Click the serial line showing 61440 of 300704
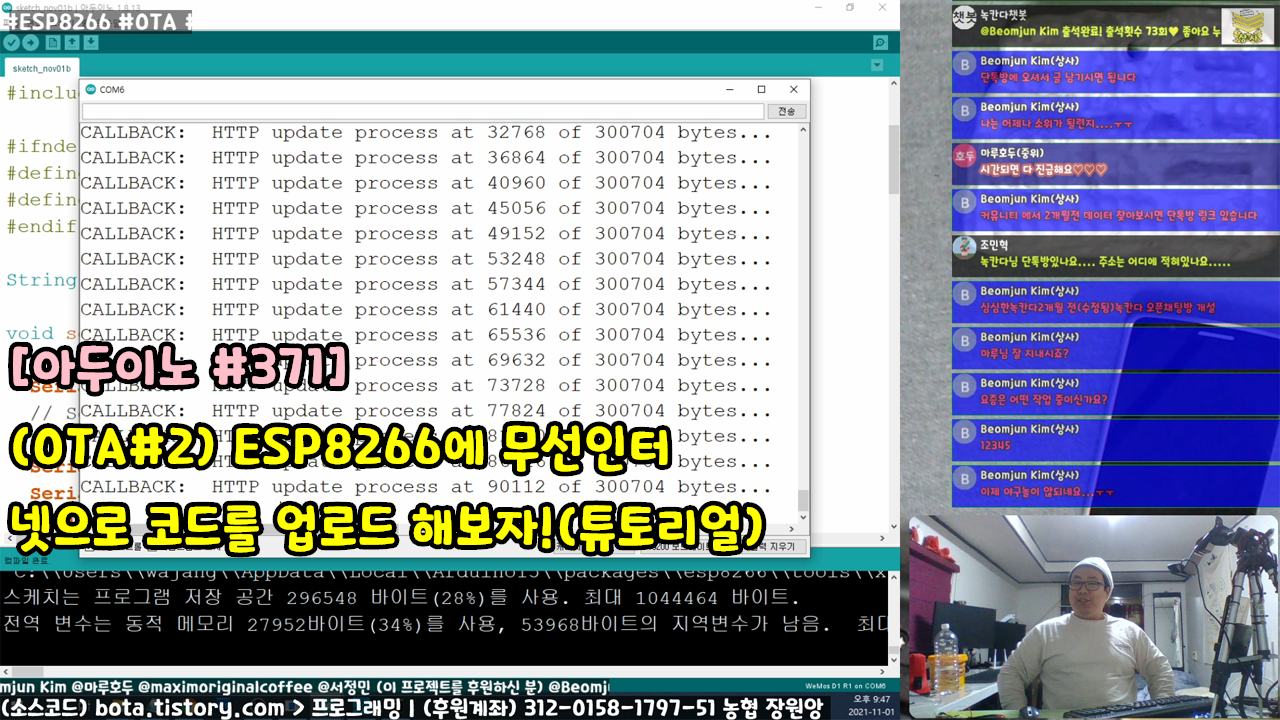1280x720 pixels. click(426, 310)
